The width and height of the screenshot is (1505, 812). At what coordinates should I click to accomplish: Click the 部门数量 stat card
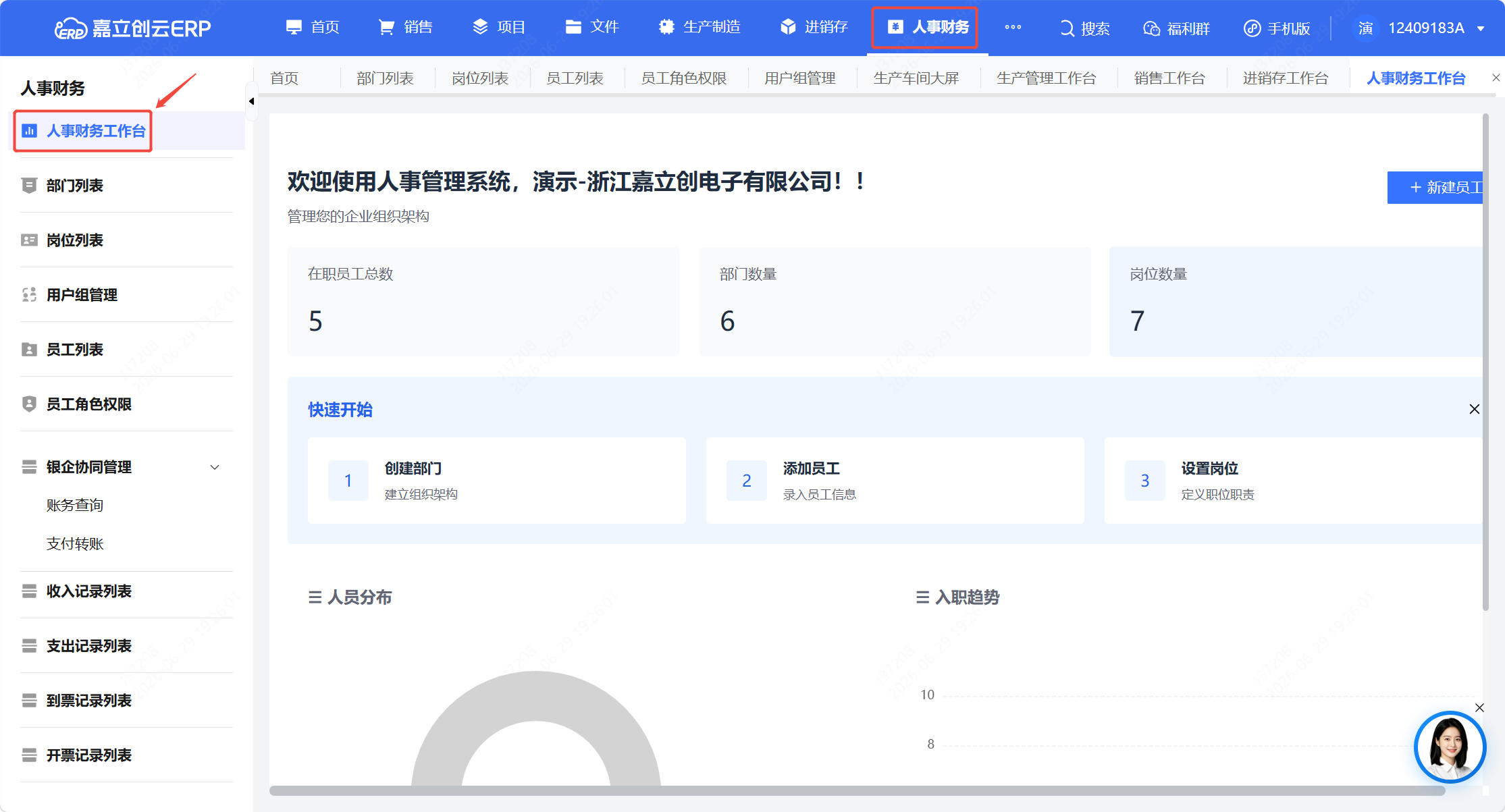[895, 302]
